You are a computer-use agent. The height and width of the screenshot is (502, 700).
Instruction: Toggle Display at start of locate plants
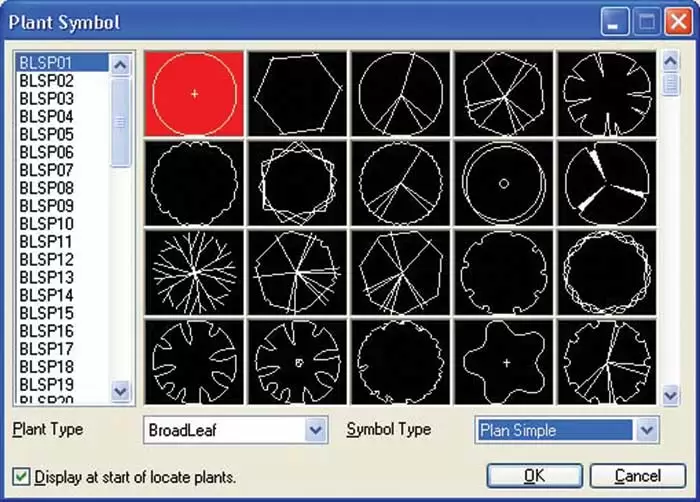pos(21,477)
